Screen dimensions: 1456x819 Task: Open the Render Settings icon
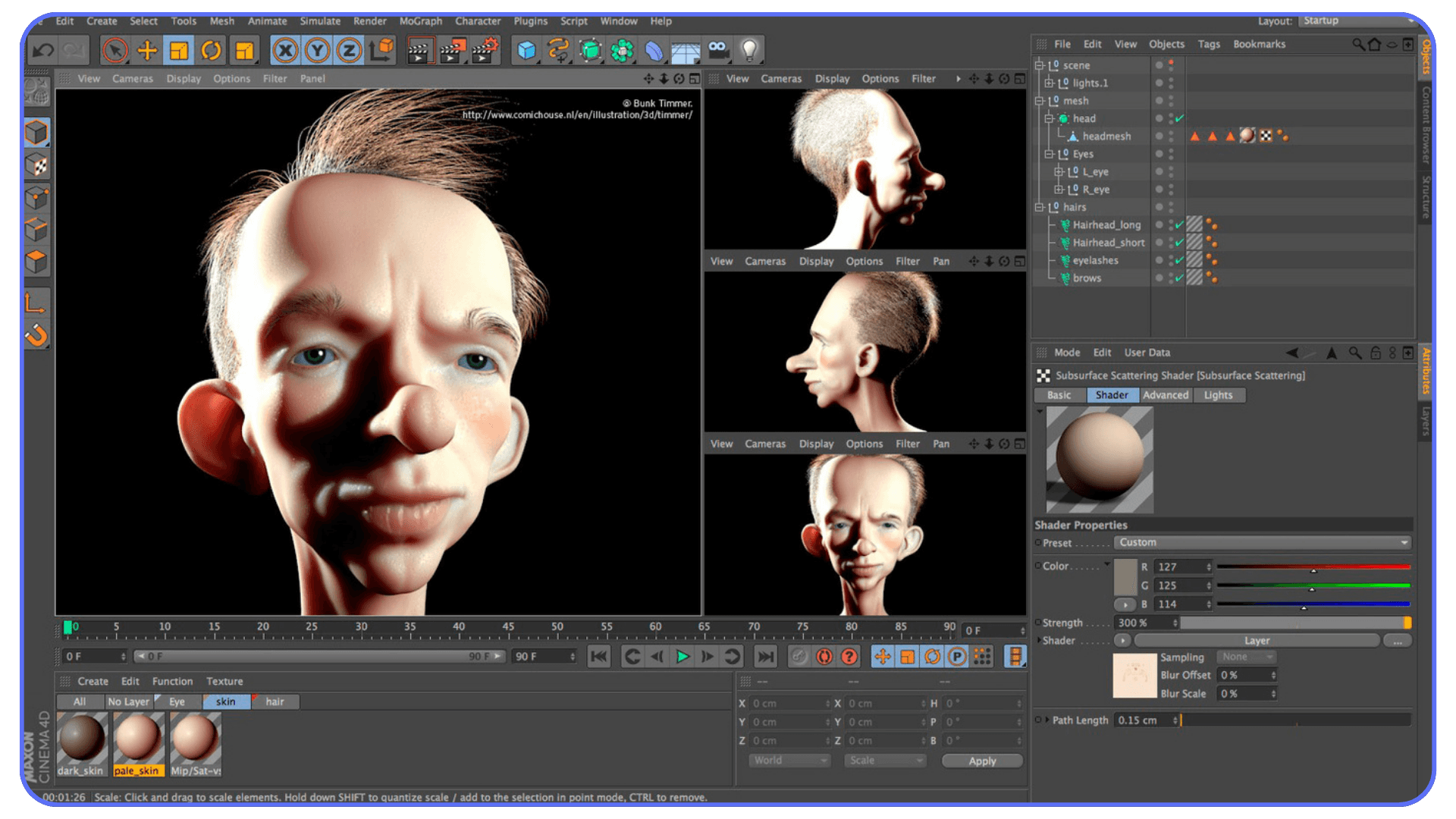pos(485,49)
